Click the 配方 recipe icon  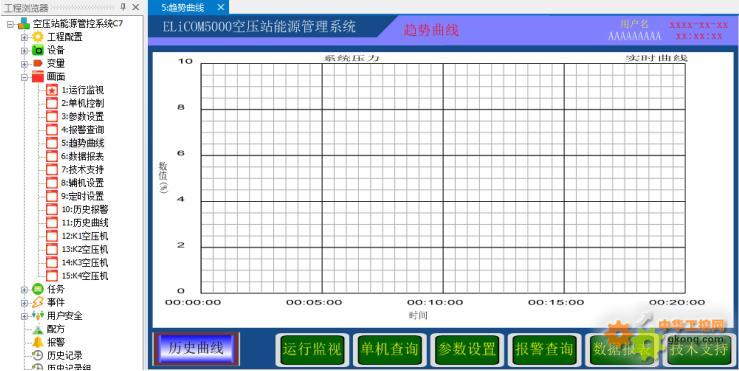click(38, 329)
